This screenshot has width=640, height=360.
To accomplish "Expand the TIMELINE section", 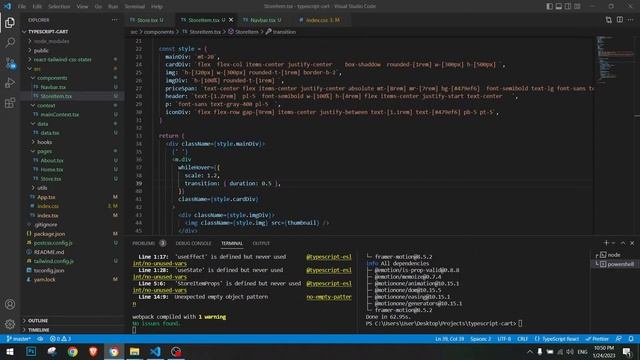I will (37, 329).
